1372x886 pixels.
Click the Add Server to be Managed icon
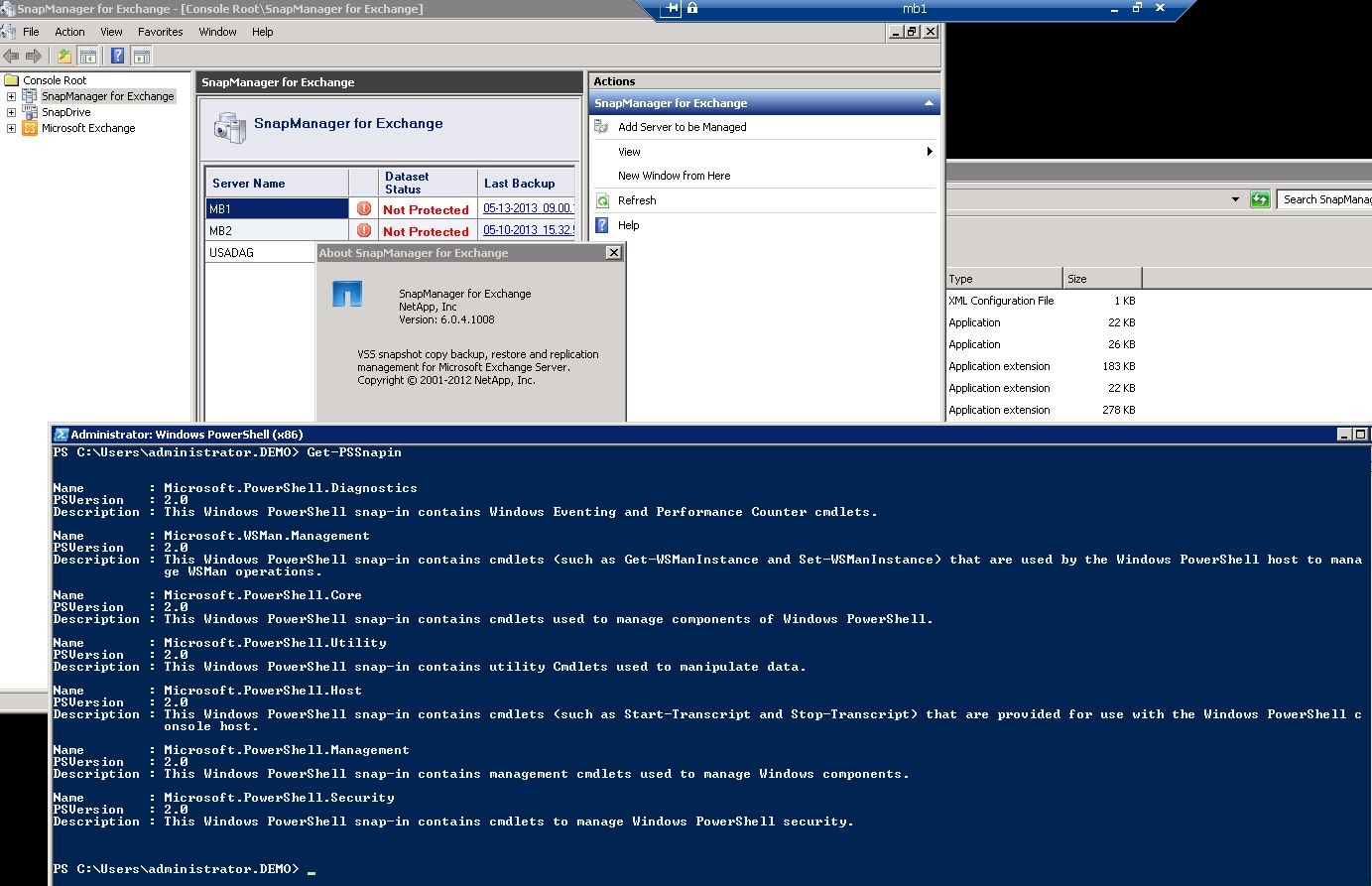601,127
